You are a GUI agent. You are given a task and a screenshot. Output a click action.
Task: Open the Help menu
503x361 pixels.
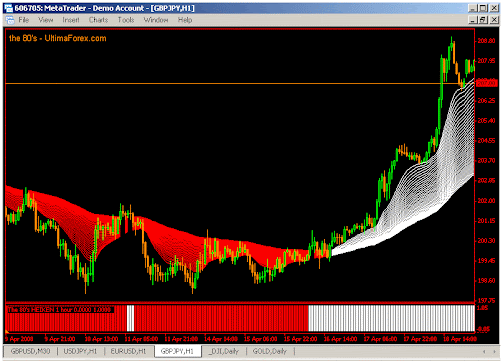[185, 20]
